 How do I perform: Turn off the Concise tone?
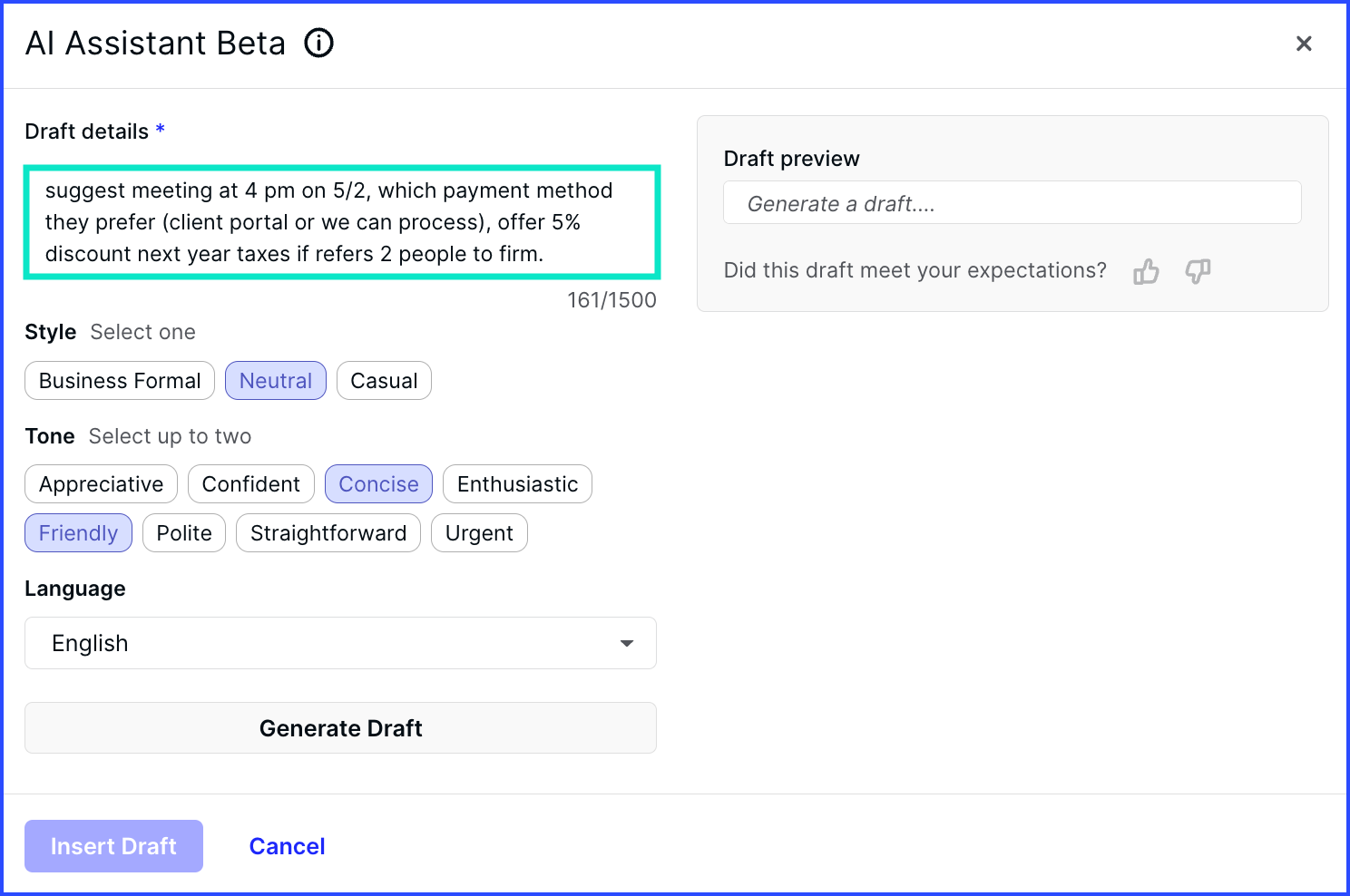[x=378, y=484]
